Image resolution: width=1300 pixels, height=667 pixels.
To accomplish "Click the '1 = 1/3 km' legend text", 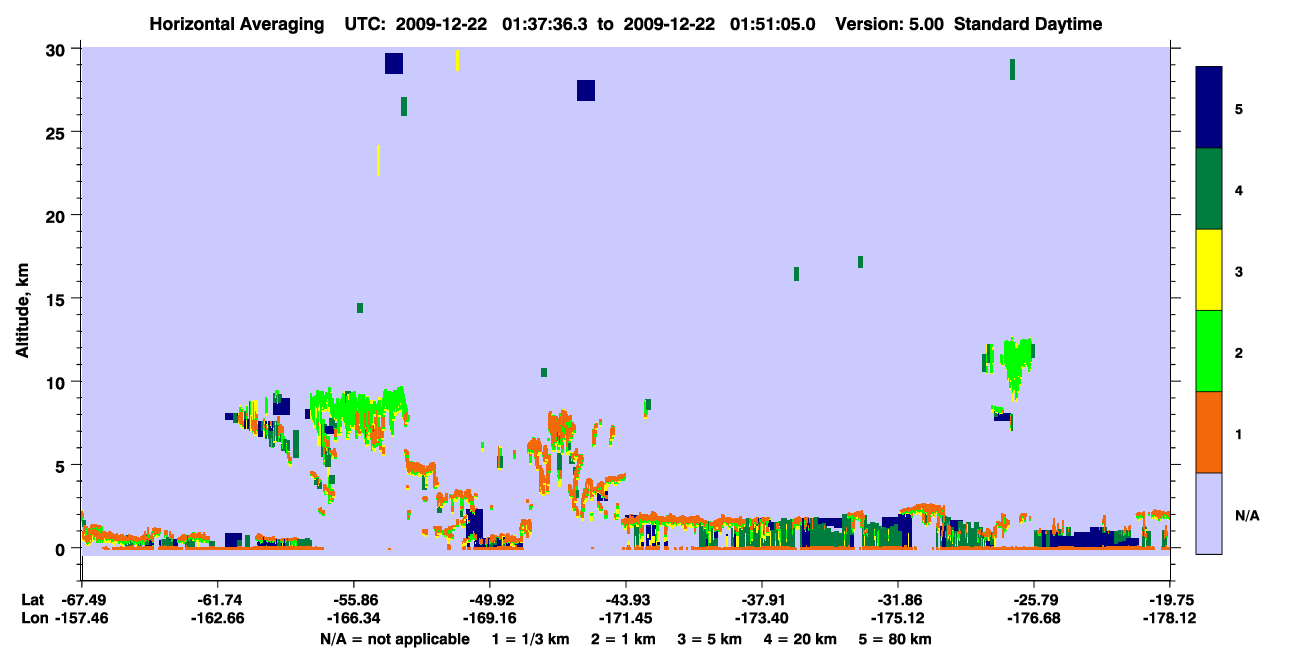I will point(531,639).
